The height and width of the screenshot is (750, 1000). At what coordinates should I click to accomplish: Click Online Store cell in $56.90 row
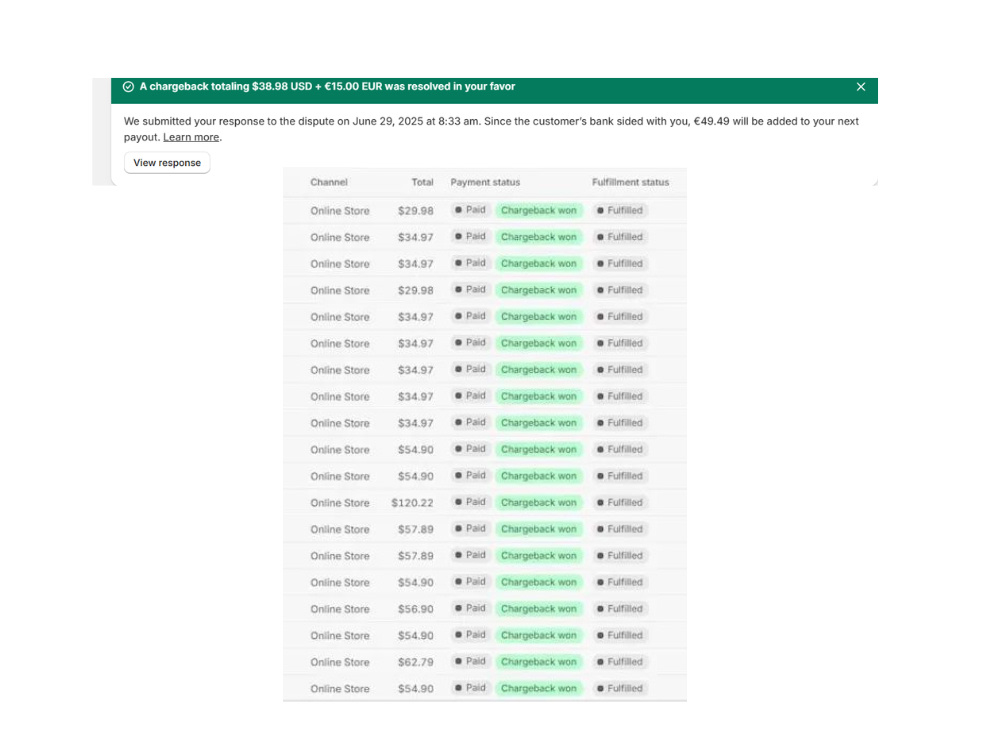tap(340, 609)
